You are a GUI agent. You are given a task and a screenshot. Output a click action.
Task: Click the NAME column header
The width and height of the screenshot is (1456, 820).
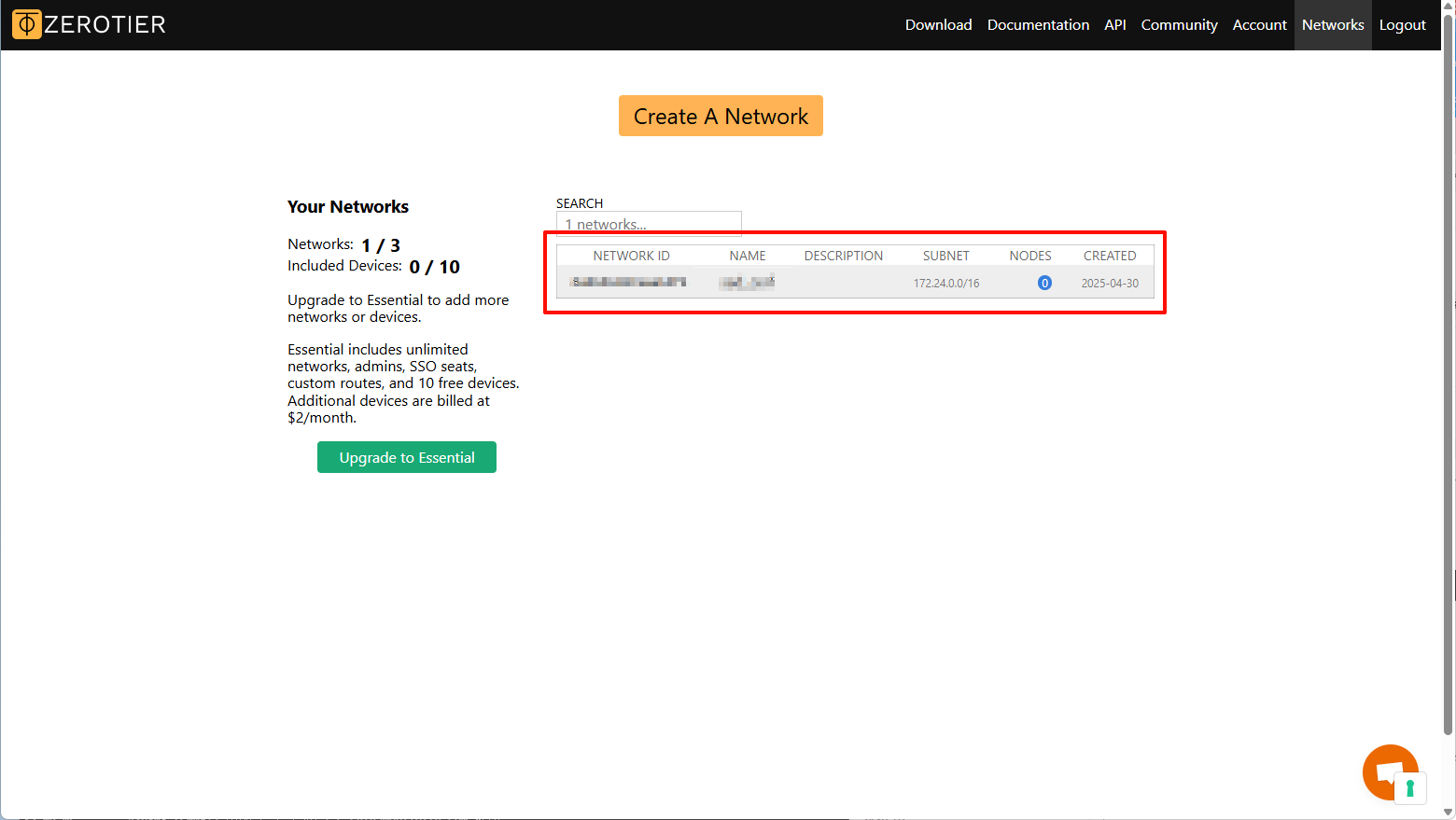tap(748, 256)
